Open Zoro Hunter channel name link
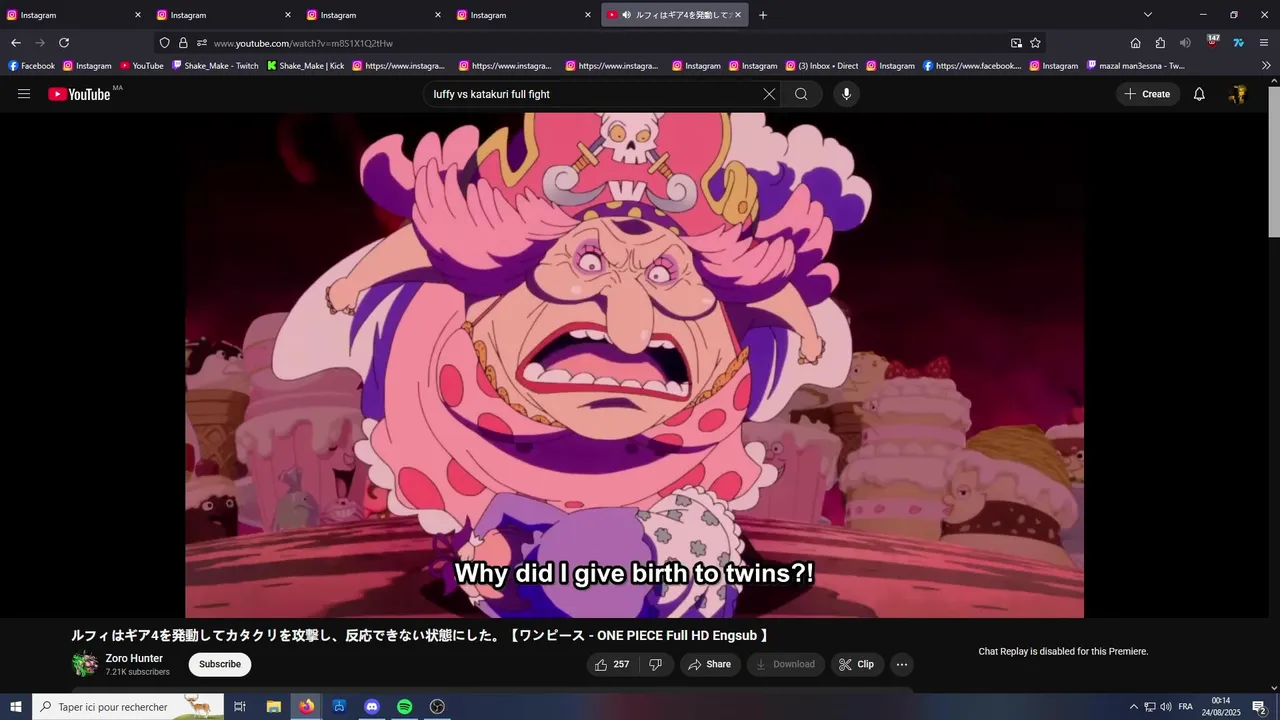The width and height of the screenshot is (1280, 720). coord(134,658)
